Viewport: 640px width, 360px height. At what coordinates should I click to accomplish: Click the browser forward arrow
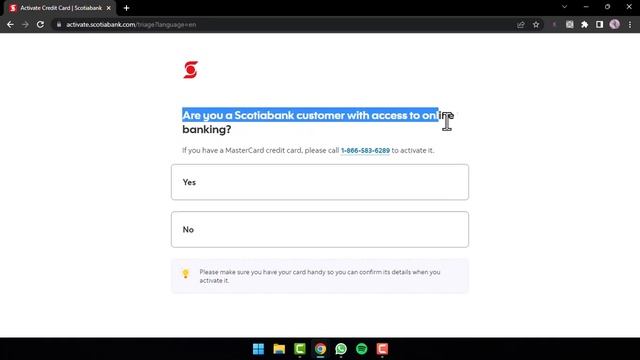[x=25, y=24]
